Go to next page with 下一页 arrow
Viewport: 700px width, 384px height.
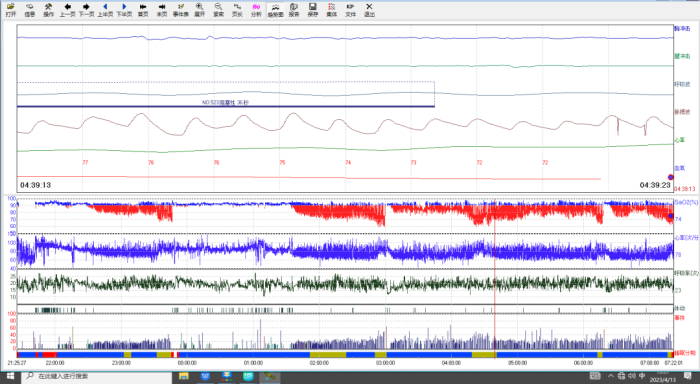click(x=86, y=10)
